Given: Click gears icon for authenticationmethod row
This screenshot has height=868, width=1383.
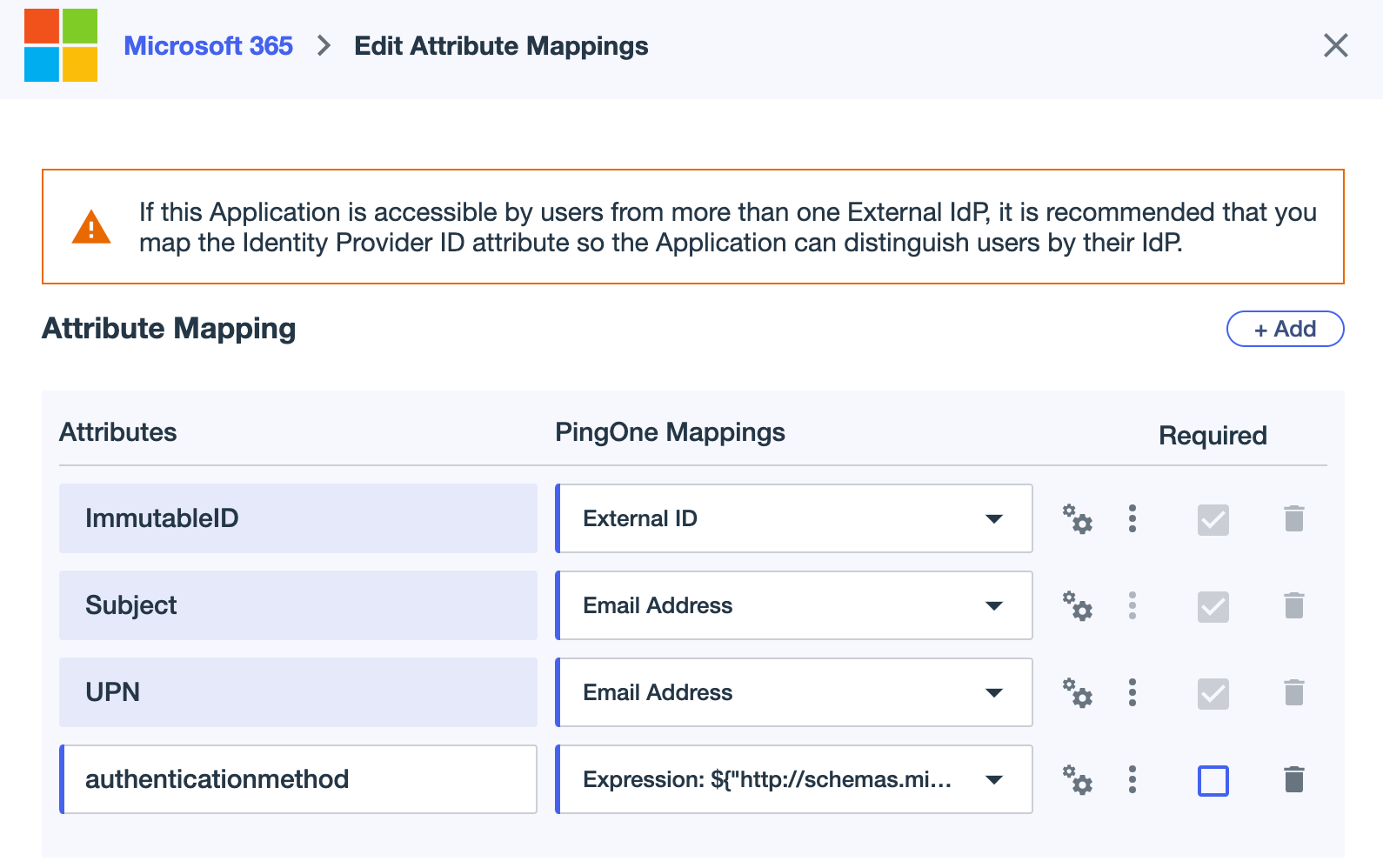Looking at the screenshot, I should click(1077, 780).
